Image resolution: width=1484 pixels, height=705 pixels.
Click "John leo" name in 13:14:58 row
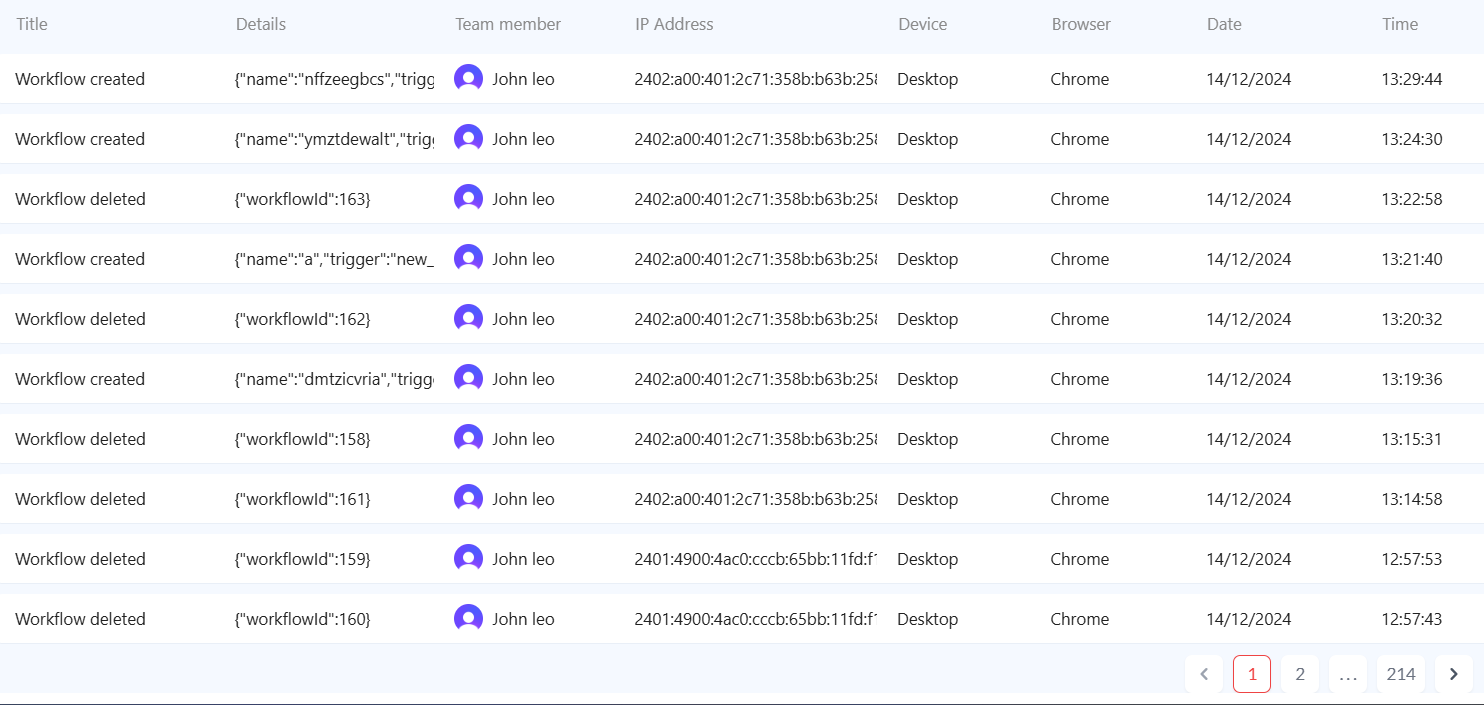(523, 499)
